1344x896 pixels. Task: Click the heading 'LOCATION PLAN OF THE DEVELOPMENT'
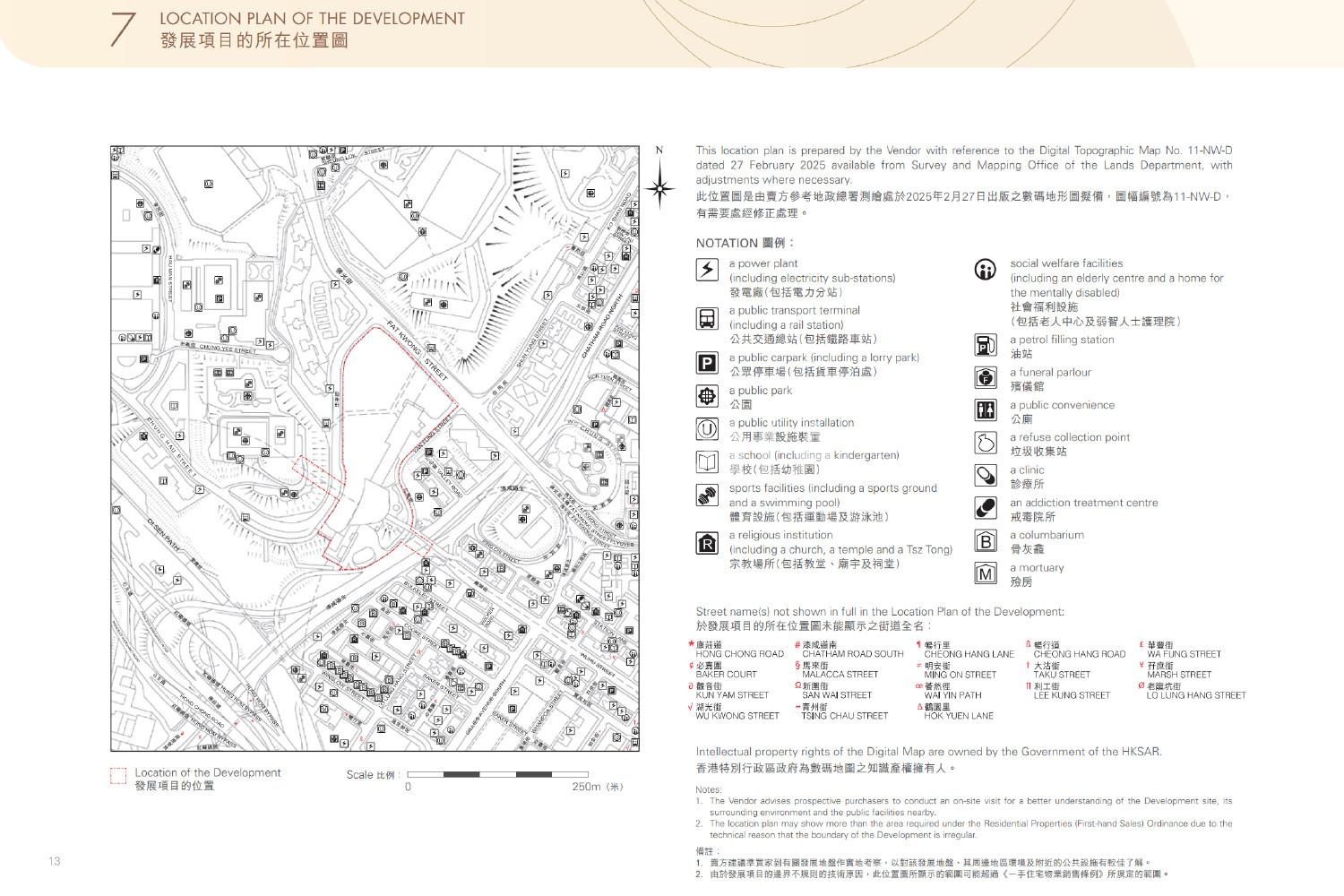(x=312, y=19)
